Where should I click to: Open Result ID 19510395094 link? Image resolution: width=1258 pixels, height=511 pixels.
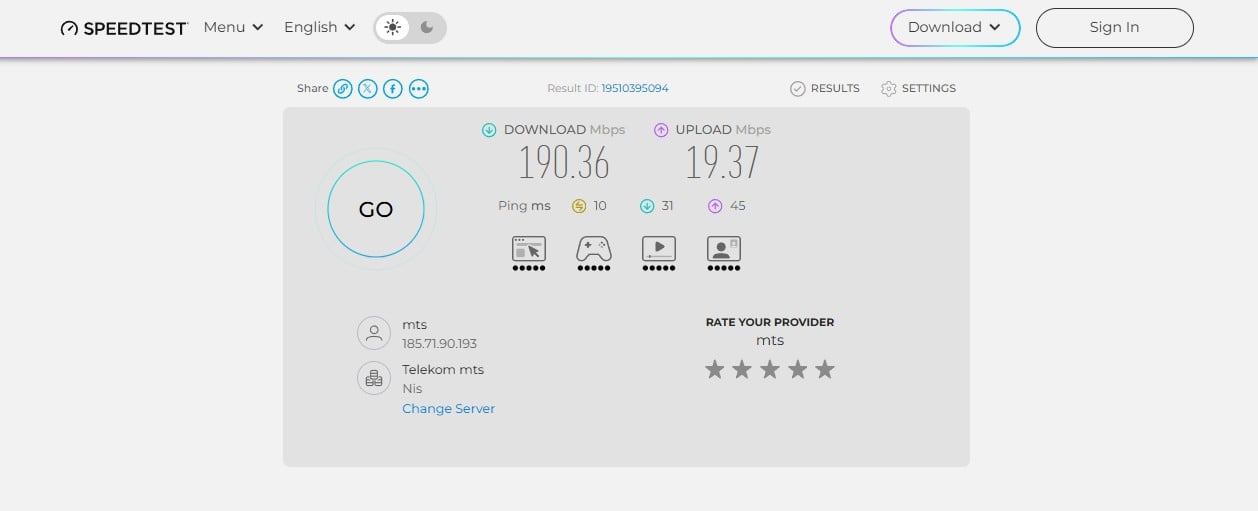click(x=635, y=88)
